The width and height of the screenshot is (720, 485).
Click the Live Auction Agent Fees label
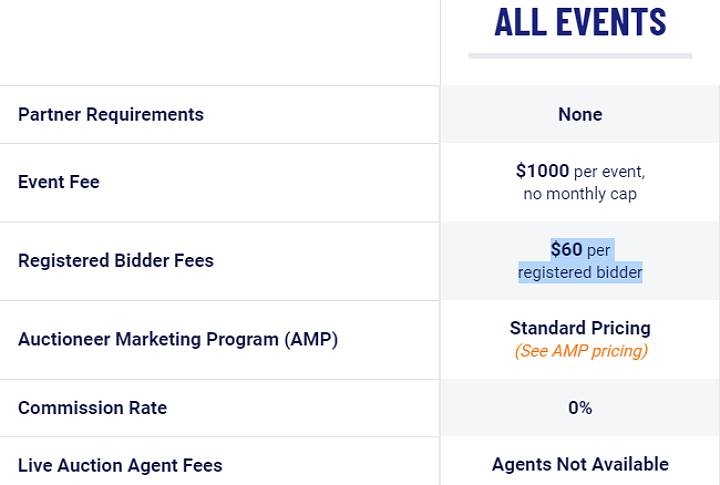coord(120,465)
